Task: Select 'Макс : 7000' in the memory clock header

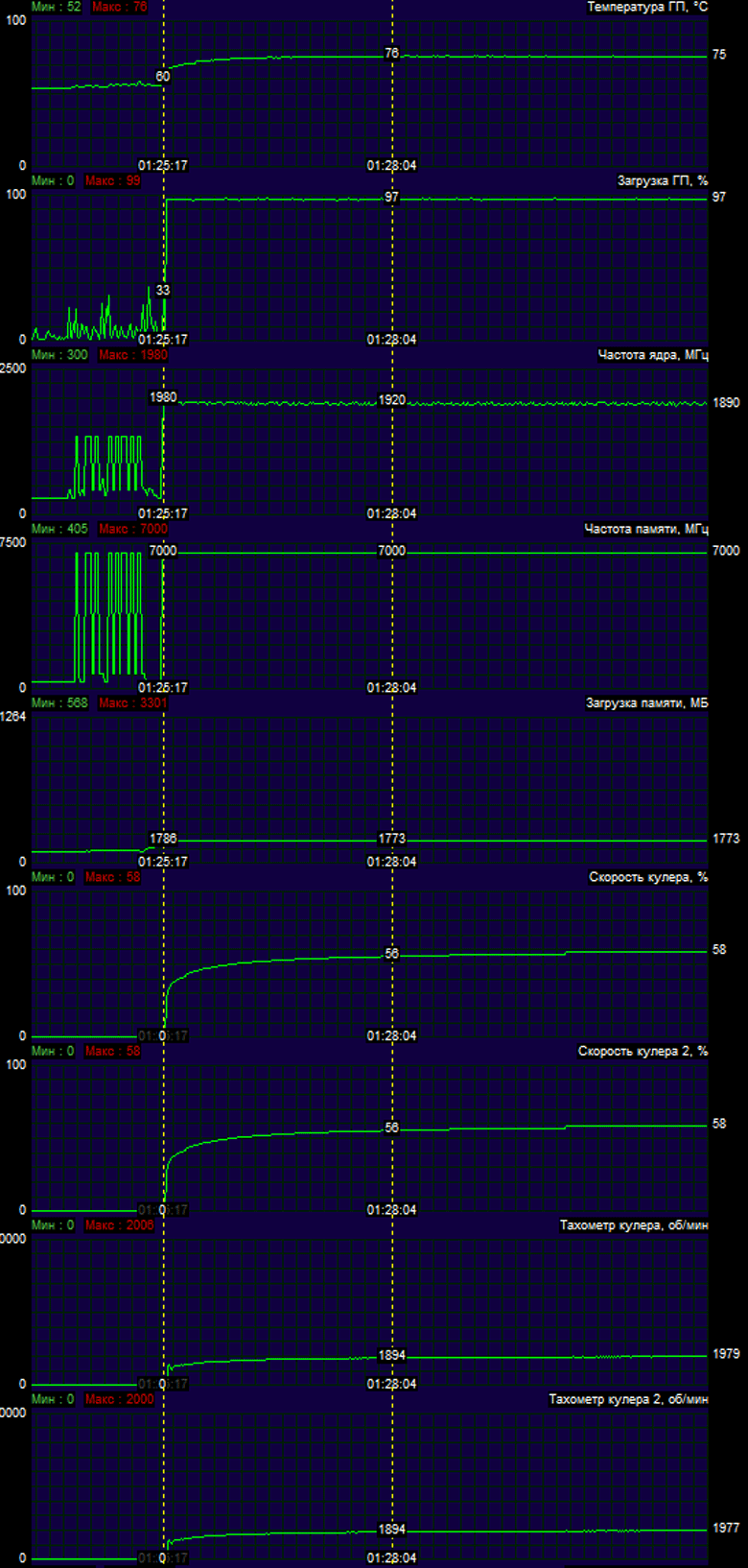Action: pos(133,529)
